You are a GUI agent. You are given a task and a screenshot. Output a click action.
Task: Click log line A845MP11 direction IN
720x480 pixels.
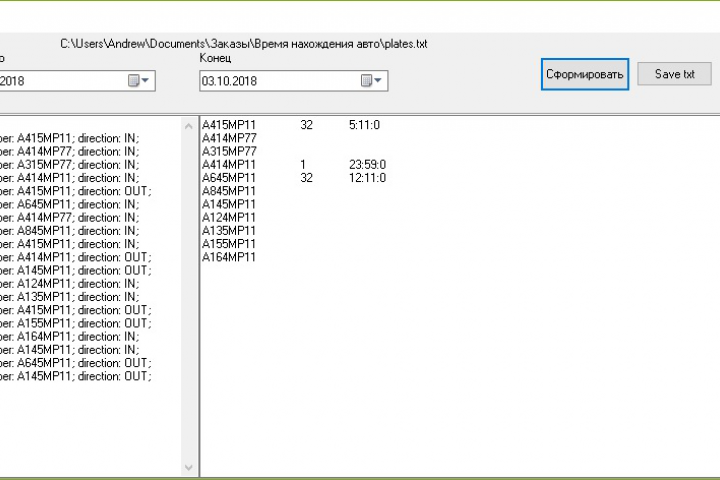69,231
